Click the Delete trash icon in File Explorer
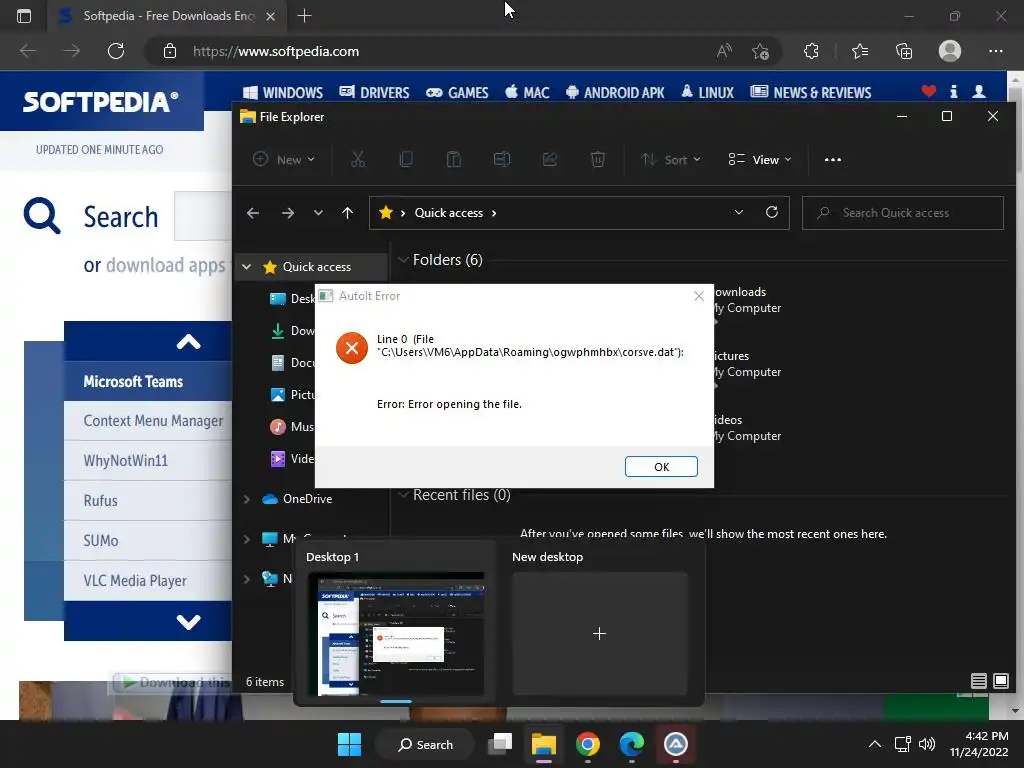The width and height of the screenshot is (1024, 768). click(598, 159)
